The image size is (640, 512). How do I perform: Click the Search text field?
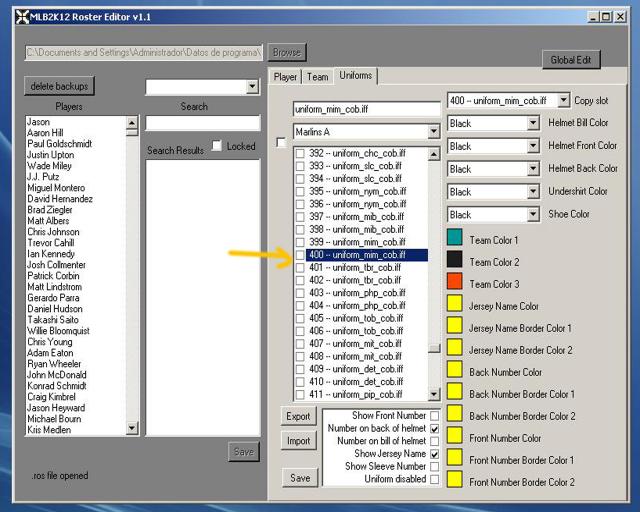point(203,123)
